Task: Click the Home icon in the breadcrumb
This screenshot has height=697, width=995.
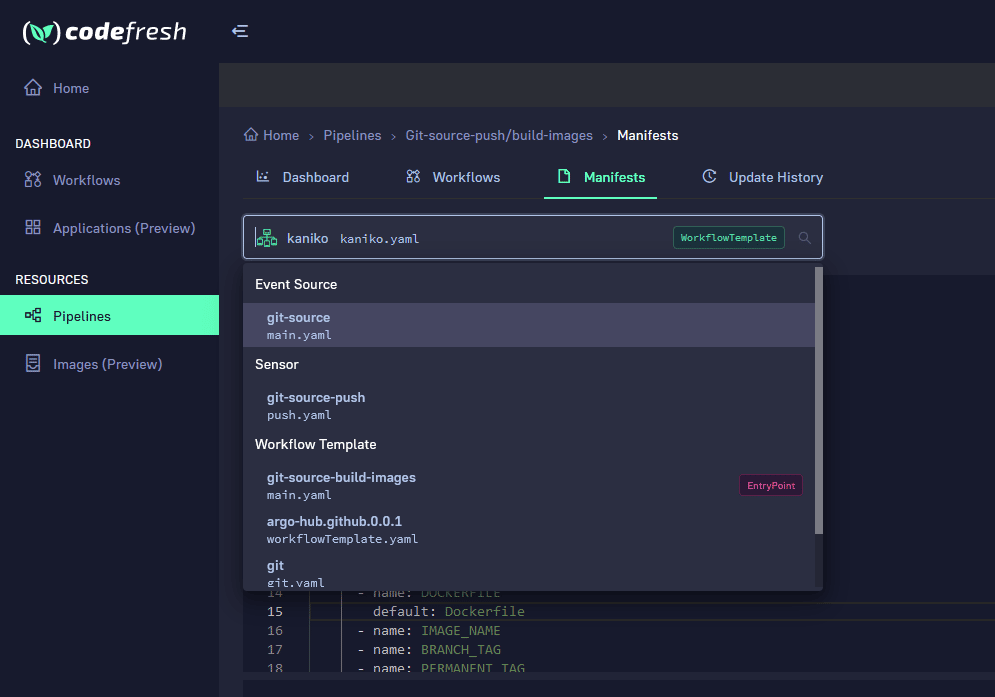Action: coord(251,135)
